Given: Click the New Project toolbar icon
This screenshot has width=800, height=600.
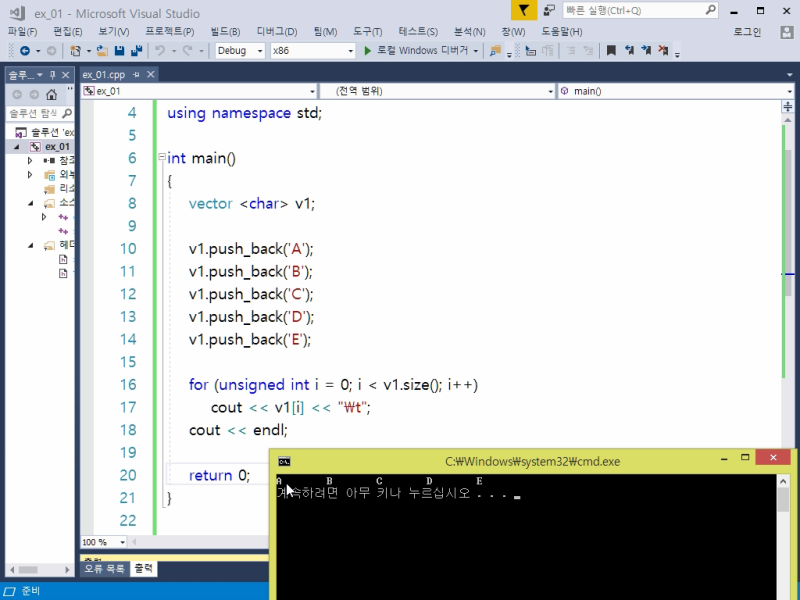Looking at the screenshot, I should point(76,51).
